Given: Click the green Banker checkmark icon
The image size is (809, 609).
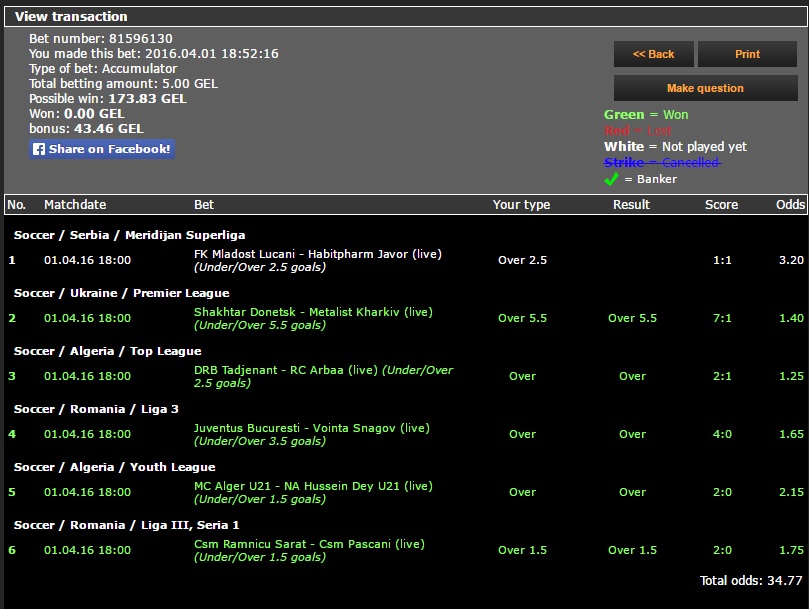Looking at the screenshot, I should pyautogui.click(x=611, y=179).
